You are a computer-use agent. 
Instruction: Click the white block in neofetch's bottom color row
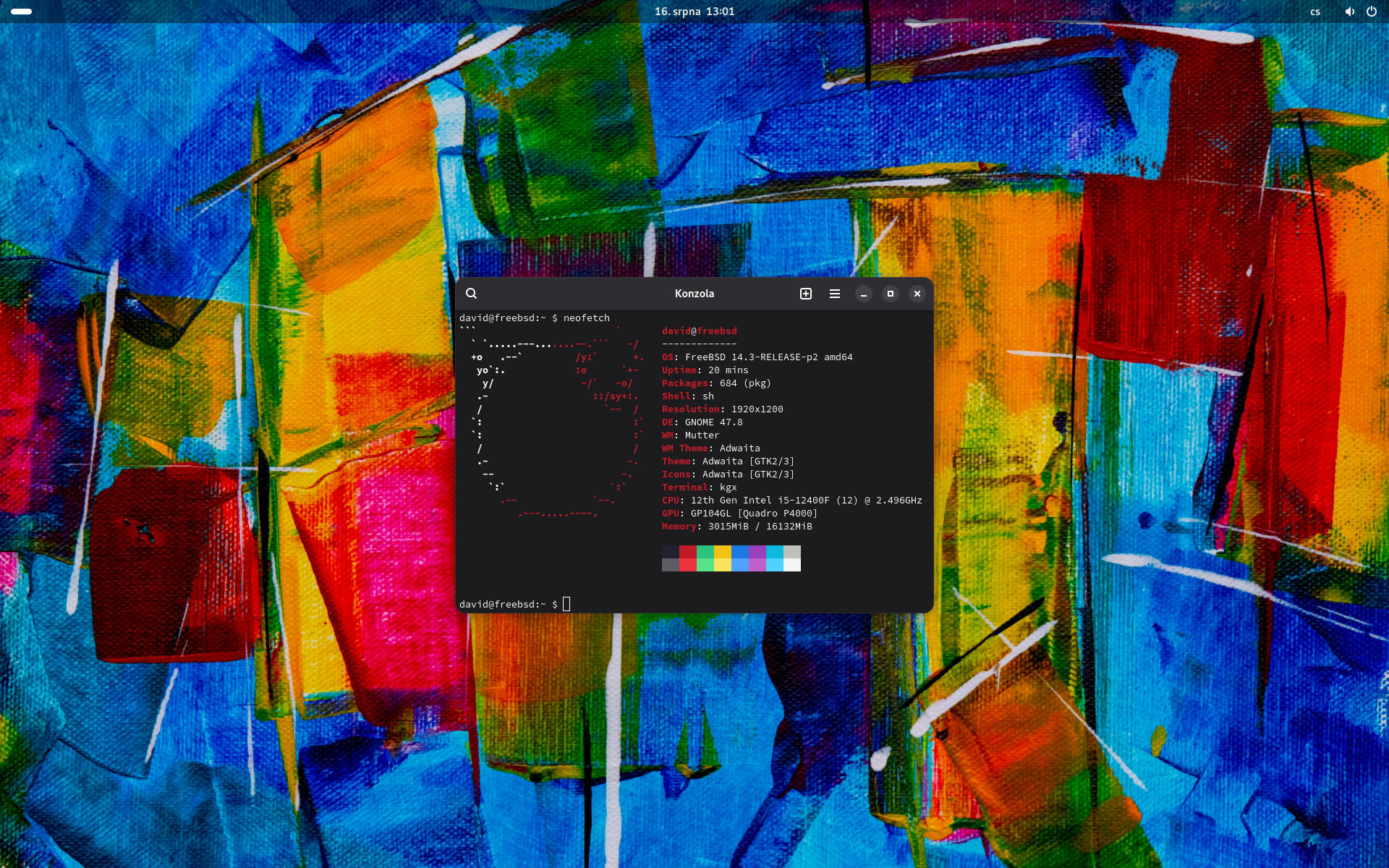[x=792, y=565]
